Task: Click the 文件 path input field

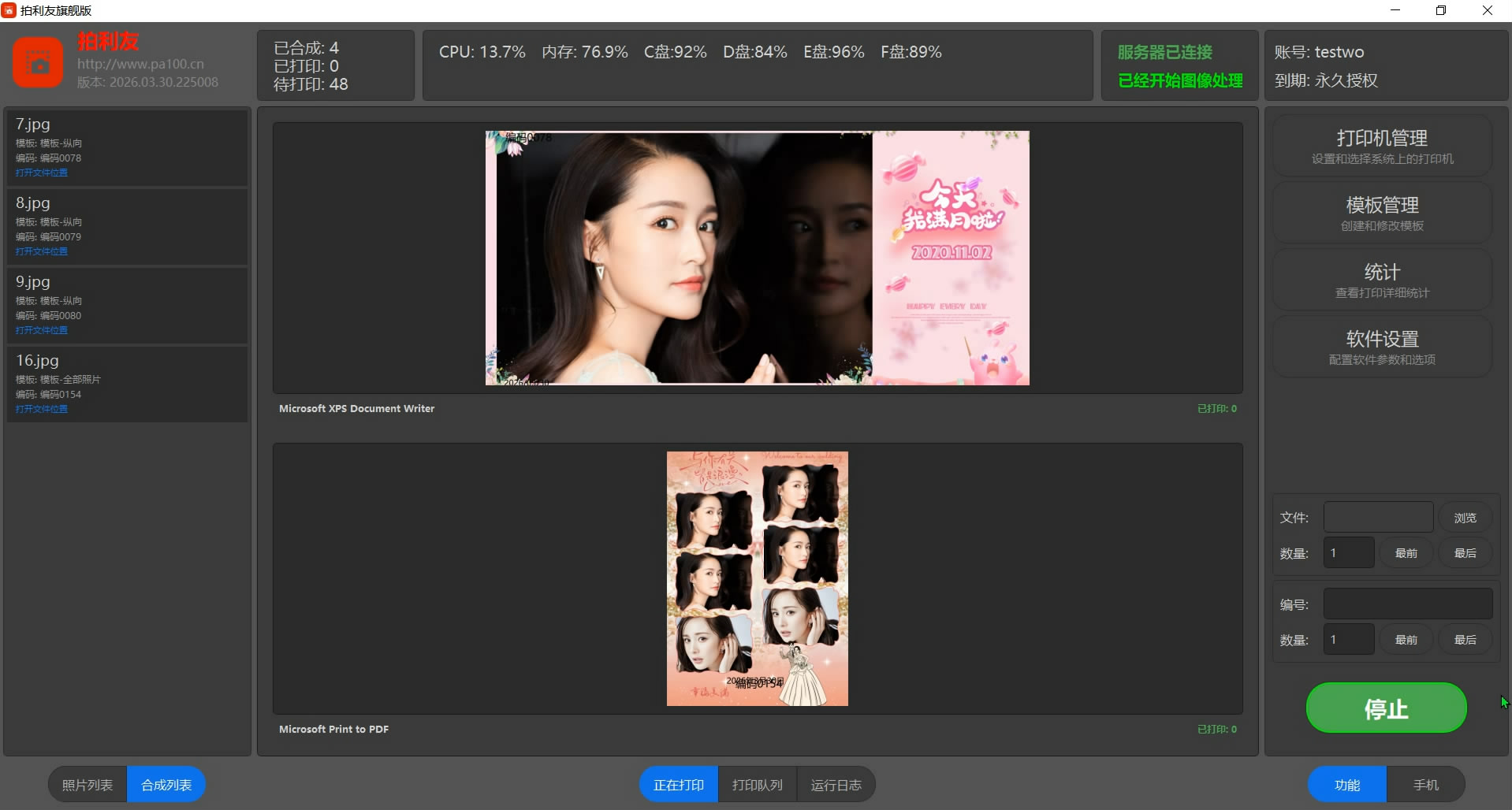Action: 1377,518
